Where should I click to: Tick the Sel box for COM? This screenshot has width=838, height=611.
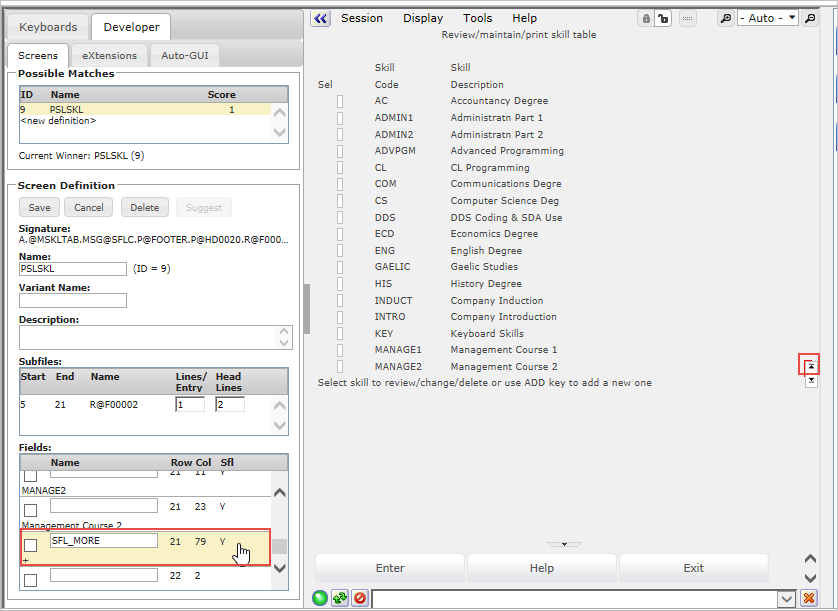340,184
